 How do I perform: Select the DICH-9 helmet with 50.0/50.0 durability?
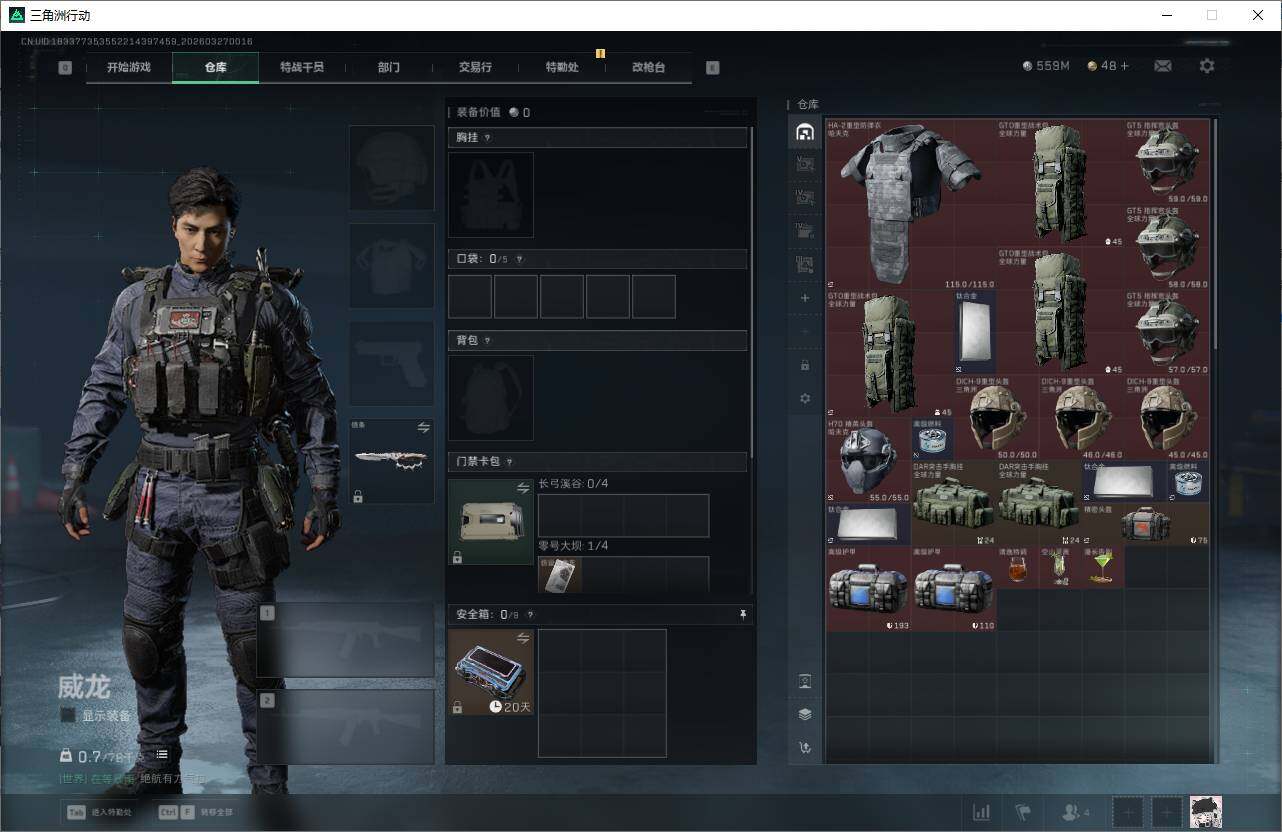tap(997, 417)
